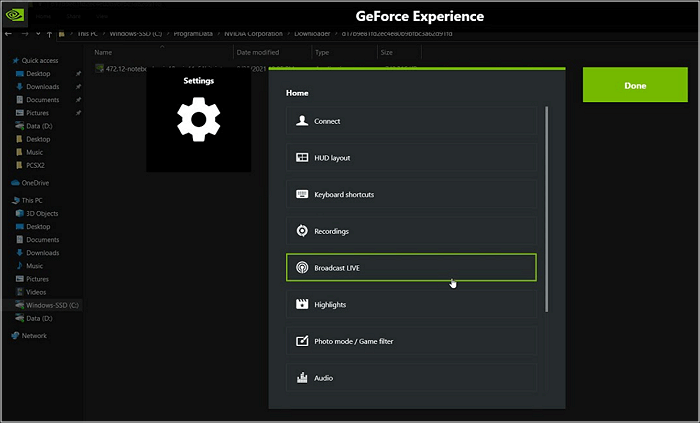Image resolution: width=700 pixels, height=423 pixels.
Task: Select Broadcast LIVE settings
Action: tap(411, 267)
